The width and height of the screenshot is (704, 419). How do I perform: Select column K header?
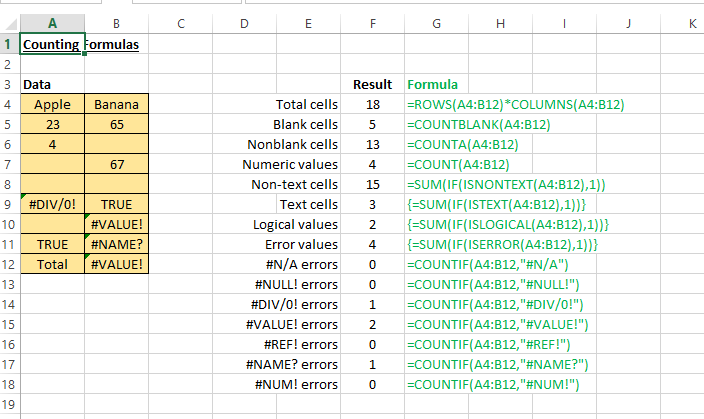692,23
